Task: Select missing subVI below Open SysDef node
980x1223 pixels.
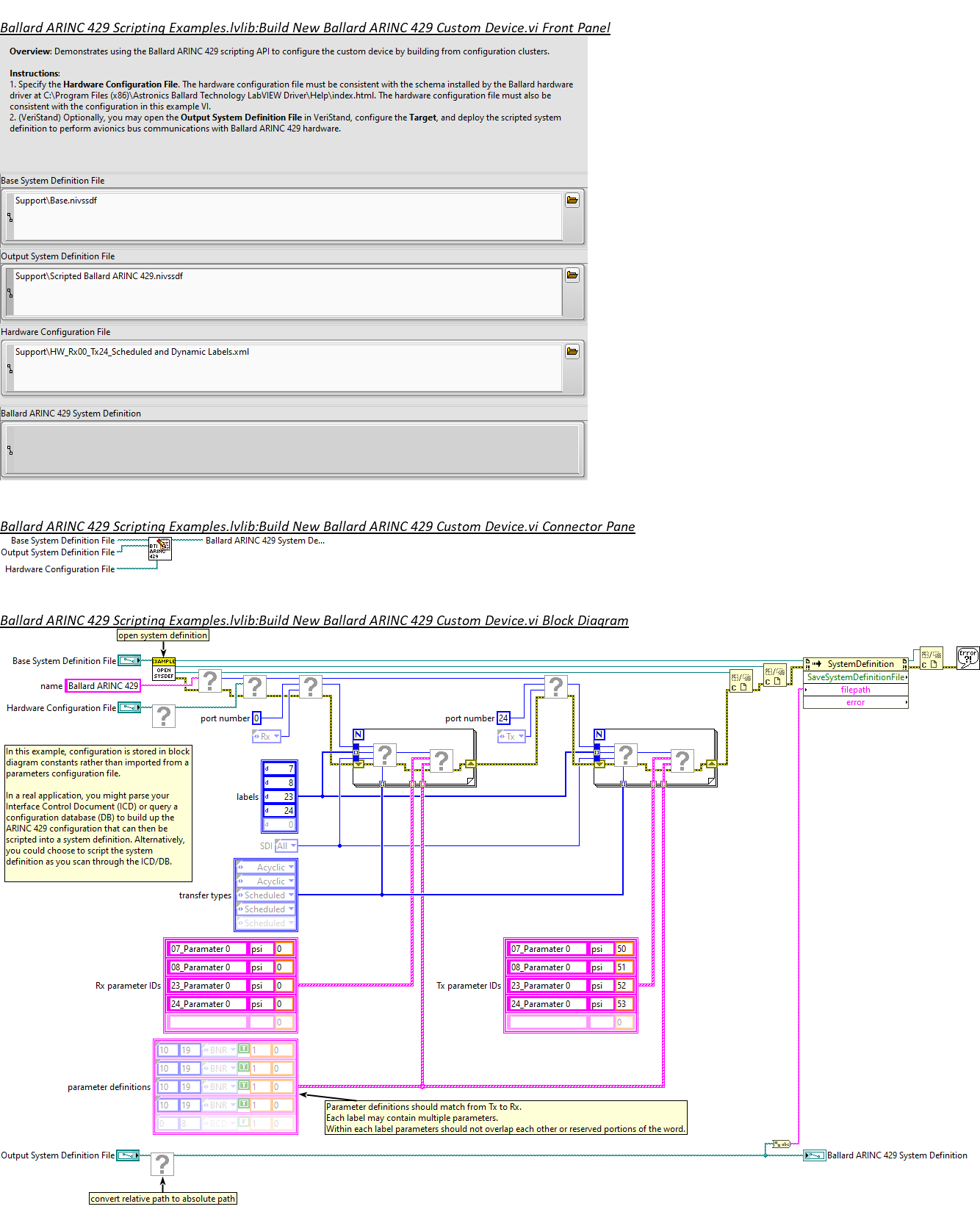Action: [x=164, y=716]
